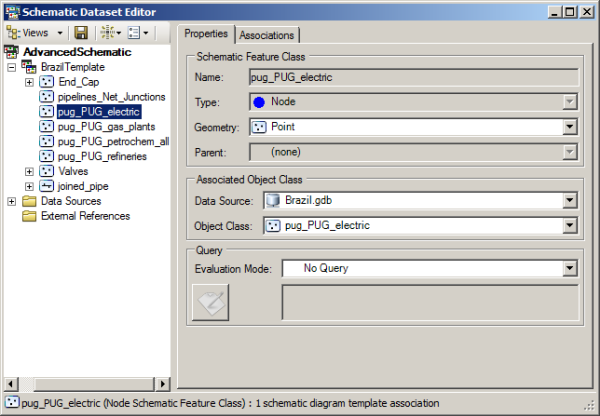Select pug_PUG_gas_plants tree item
Image resolution: width=600 pixels, height=416 pixels.
click(106, 126)
